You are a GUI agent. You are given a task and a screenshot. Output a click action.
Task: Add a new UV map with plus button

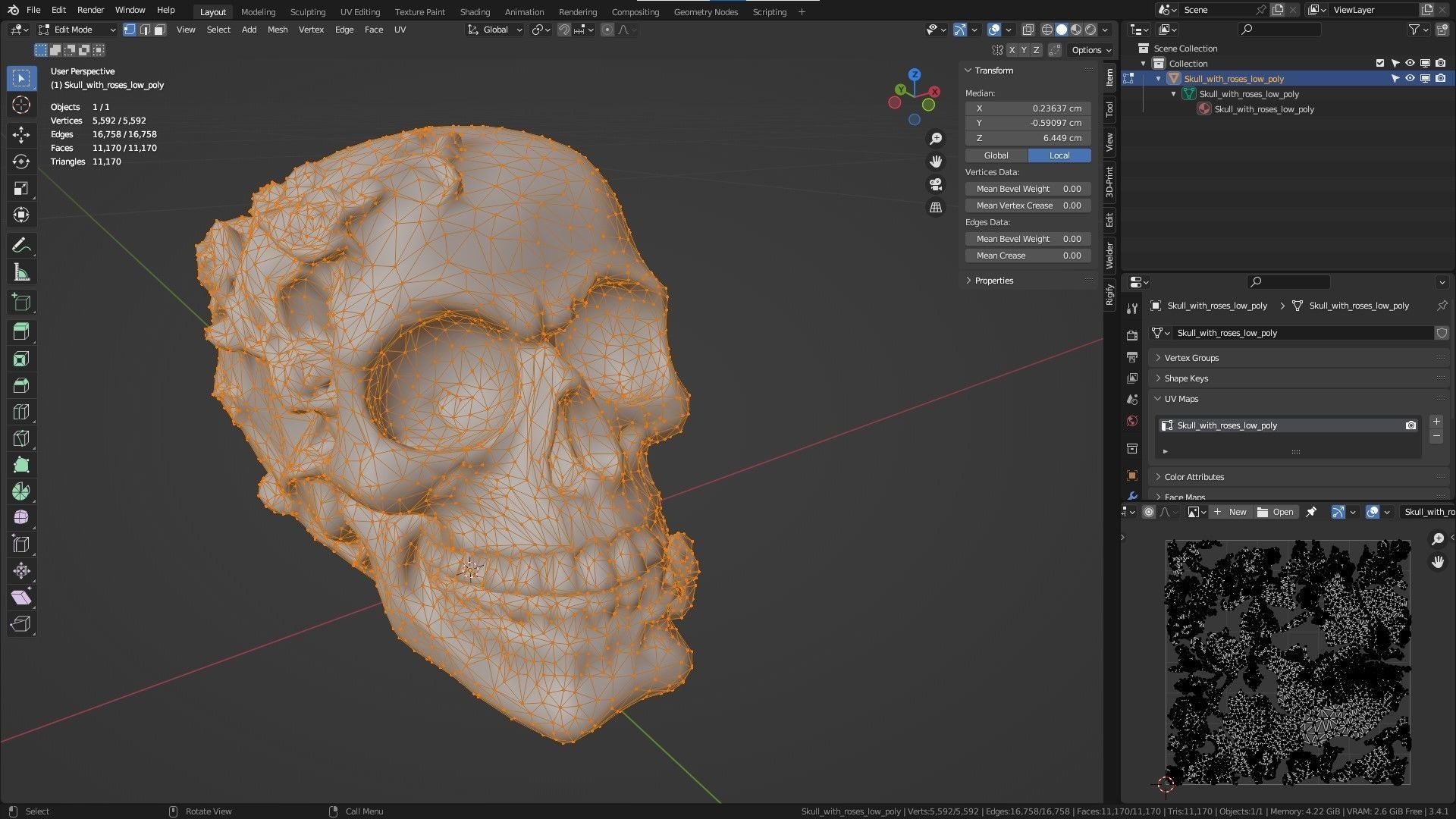tap(1436, 421)
